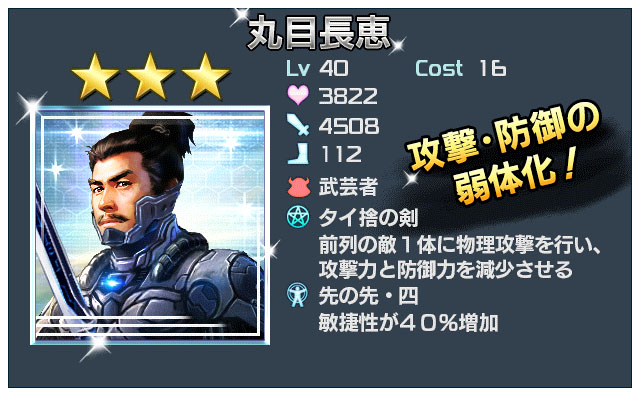Click the 武芸者 class label
This screenshot has width=640, height=400.
(348, 187)
